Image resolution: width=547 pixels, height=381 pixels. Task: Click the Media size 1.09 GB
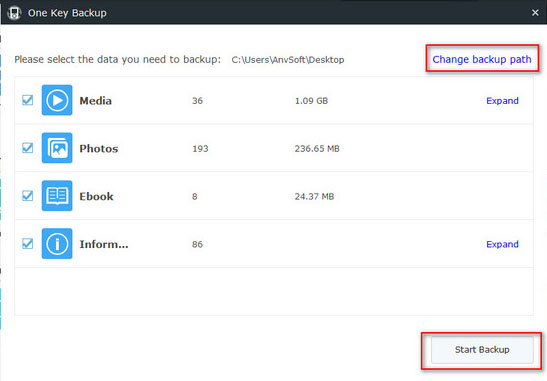[x=311, y=101]
